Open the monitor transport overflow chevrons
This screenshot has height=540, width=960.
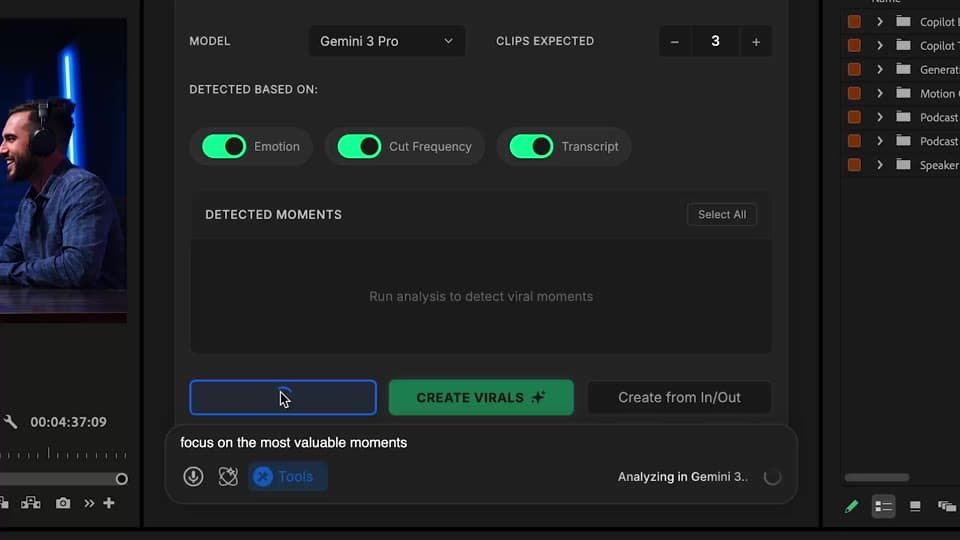89,503
